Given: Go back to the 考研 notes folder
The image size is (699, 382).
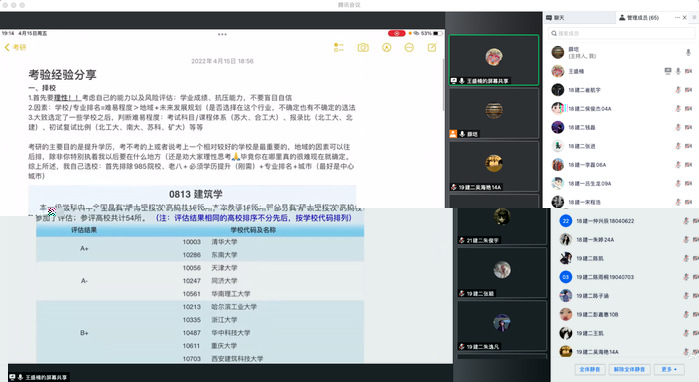Looking at the screenshot, I should (15, 47).
